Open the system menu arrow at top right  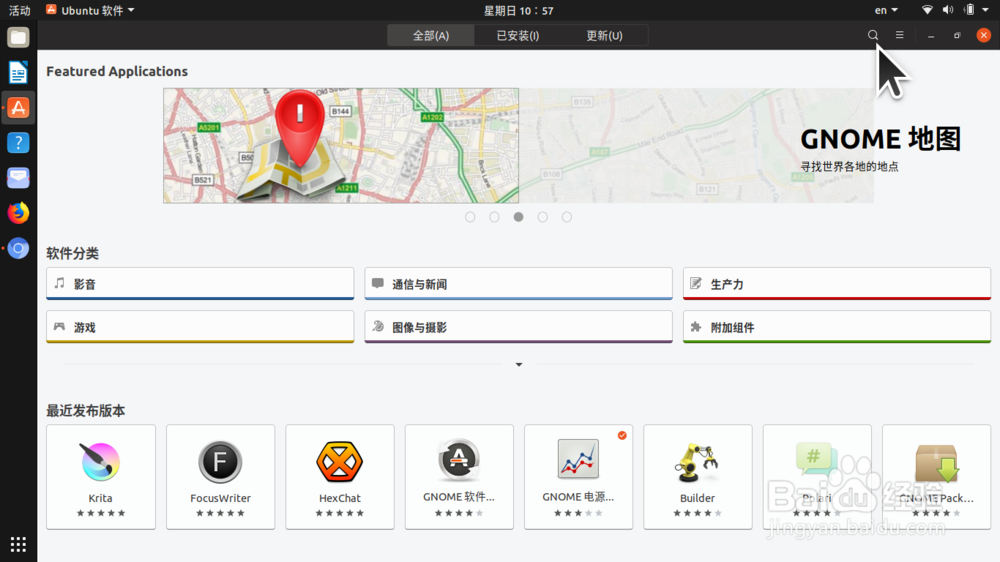[x=985, y=10]
